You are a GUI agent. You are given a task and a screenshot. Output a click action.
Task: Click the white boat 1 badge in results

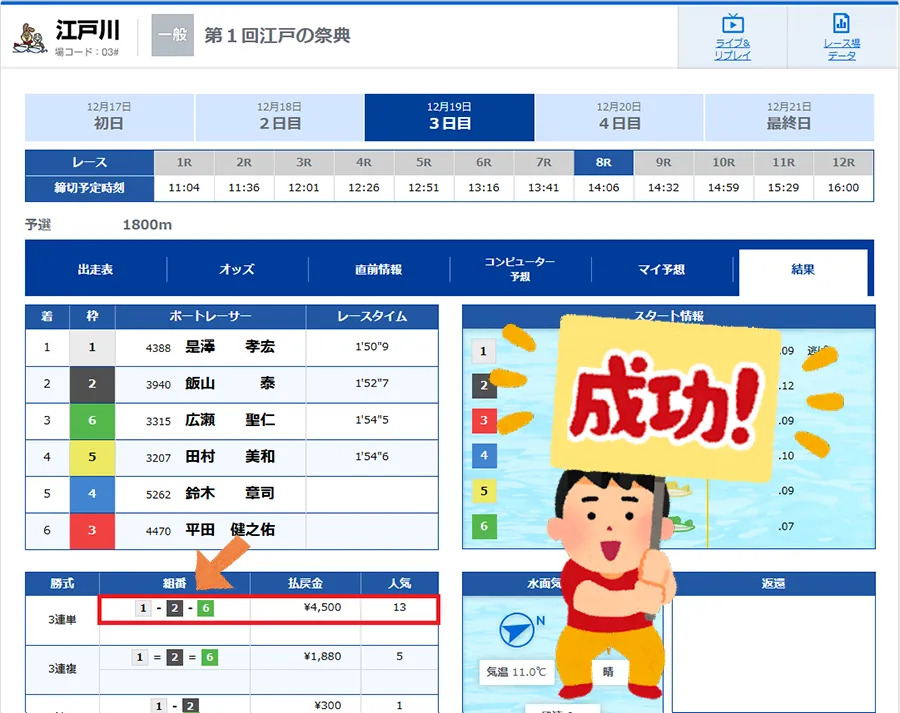click(x=92, y=348)
